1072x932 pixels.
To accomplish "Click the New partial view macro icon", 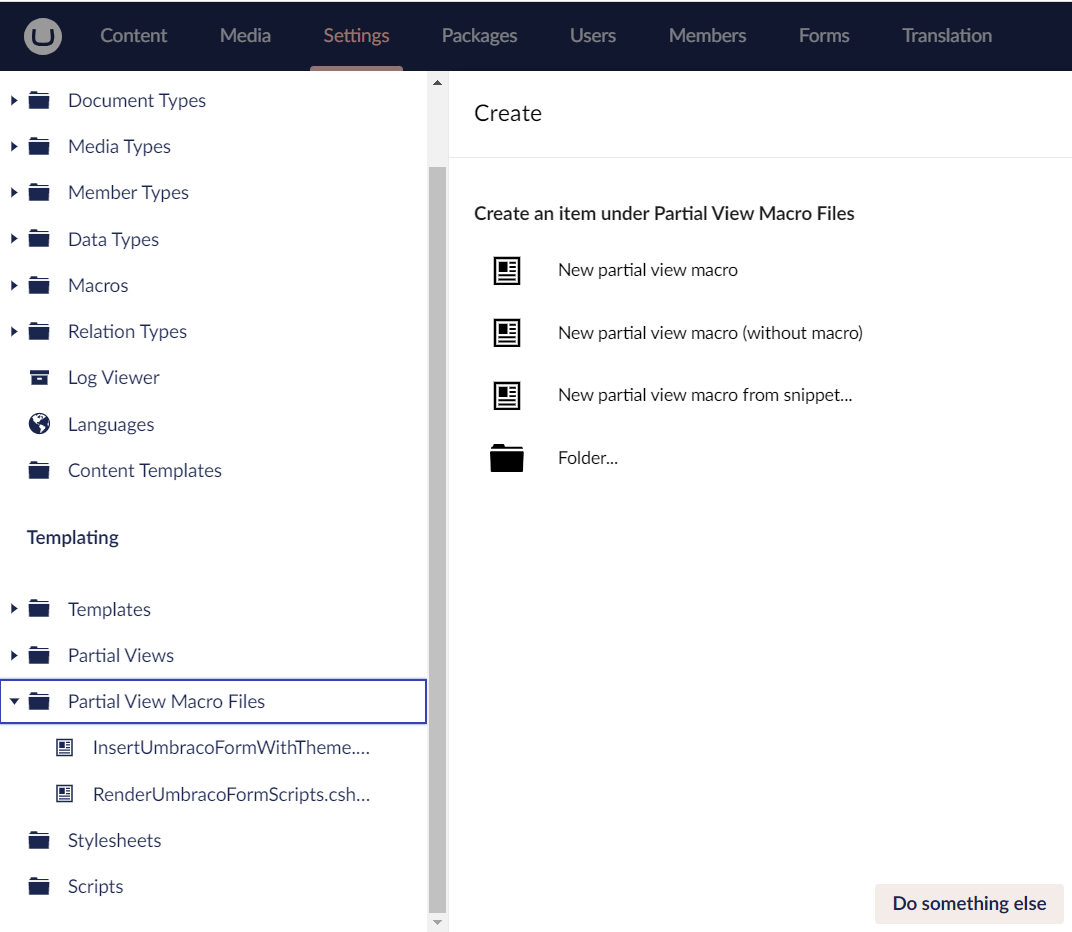I will [x=507, y=270].
